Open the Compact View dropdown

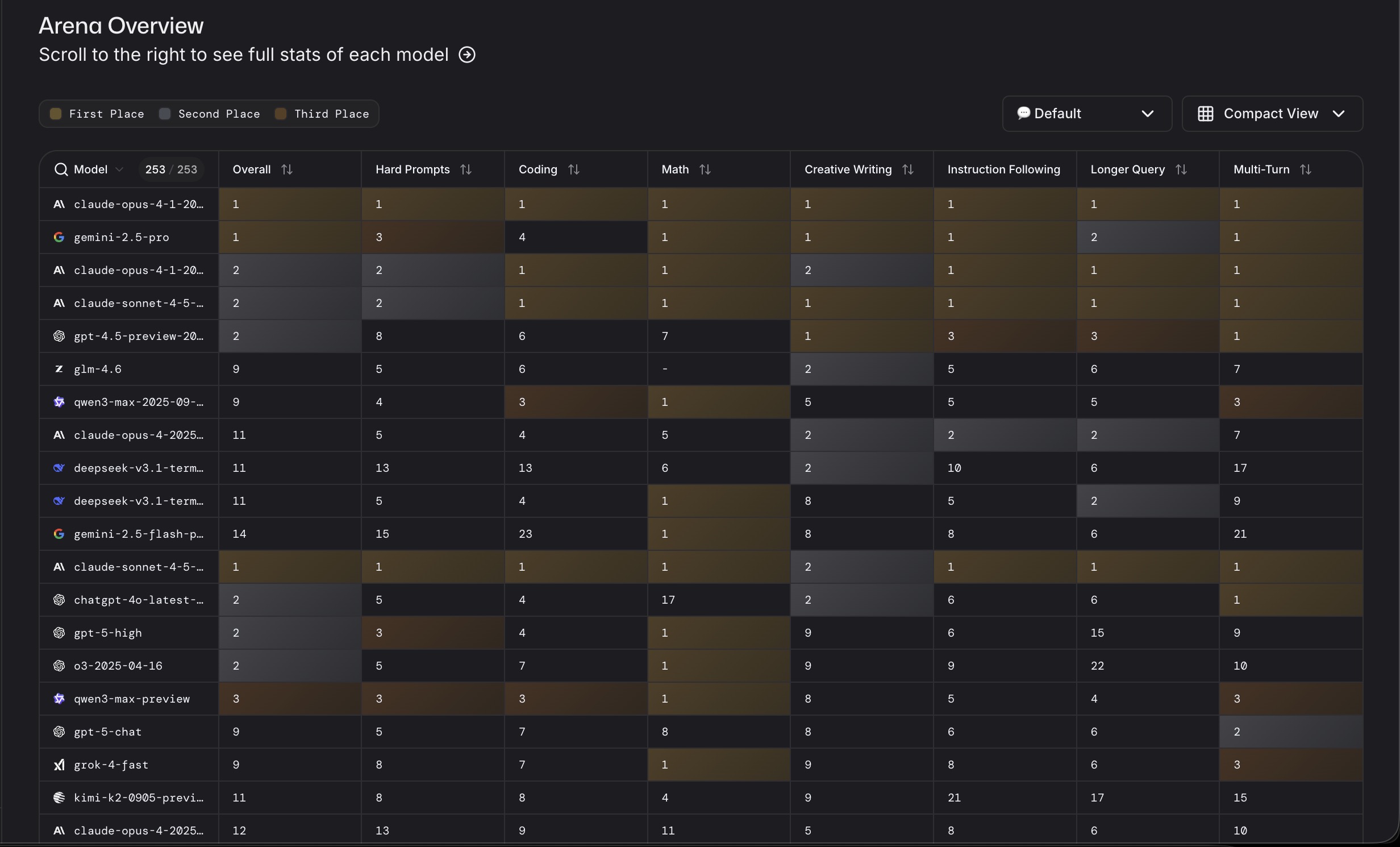point(1272,114)
